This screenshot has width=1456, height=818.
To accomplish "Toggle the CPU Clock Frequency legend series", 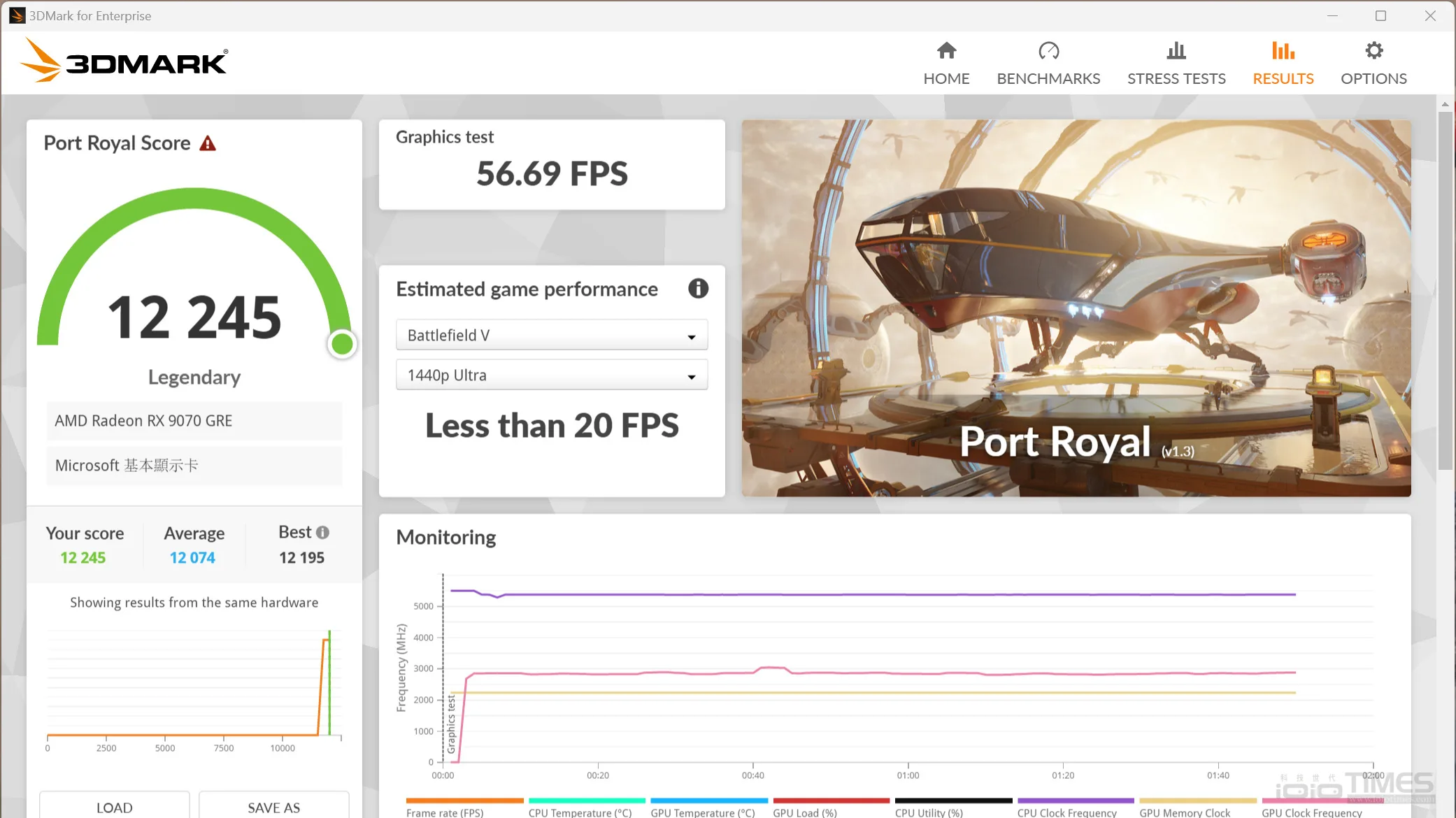I will (1076, 808).
